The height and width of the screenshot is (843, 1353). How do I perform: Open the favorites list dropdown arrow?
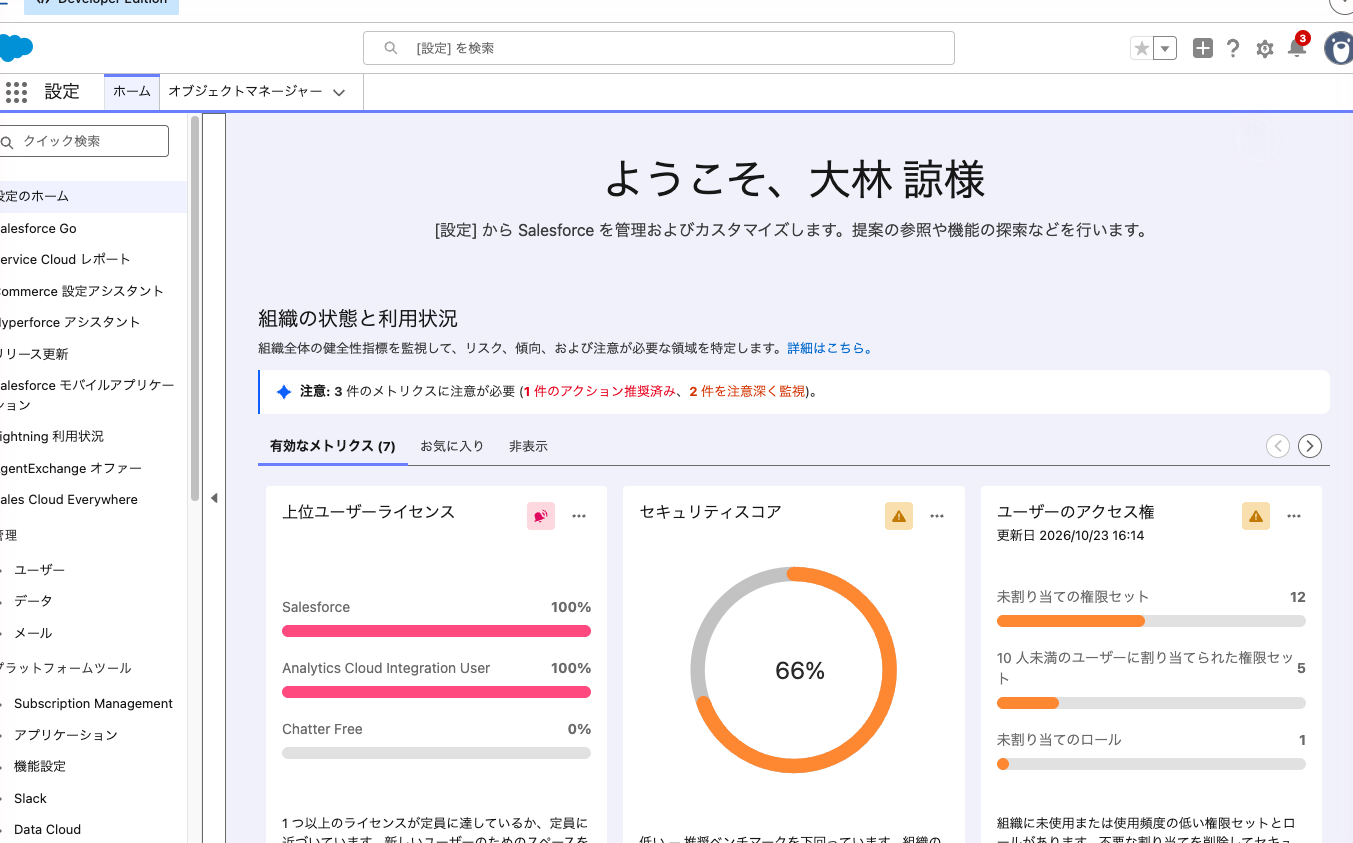(x=1165, y=48)
